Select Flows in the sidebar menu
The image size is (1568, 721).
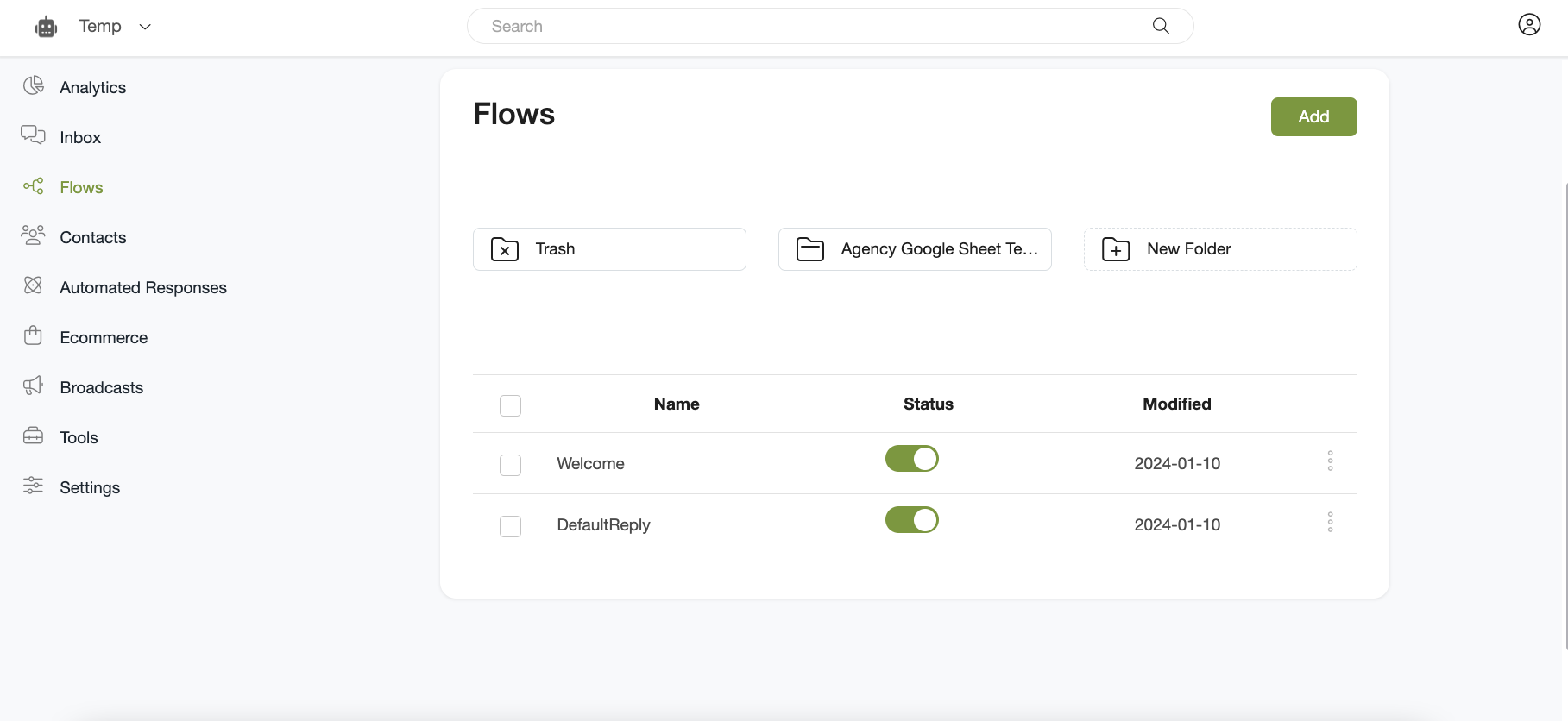pyautogui.click(x=81, y=187)
